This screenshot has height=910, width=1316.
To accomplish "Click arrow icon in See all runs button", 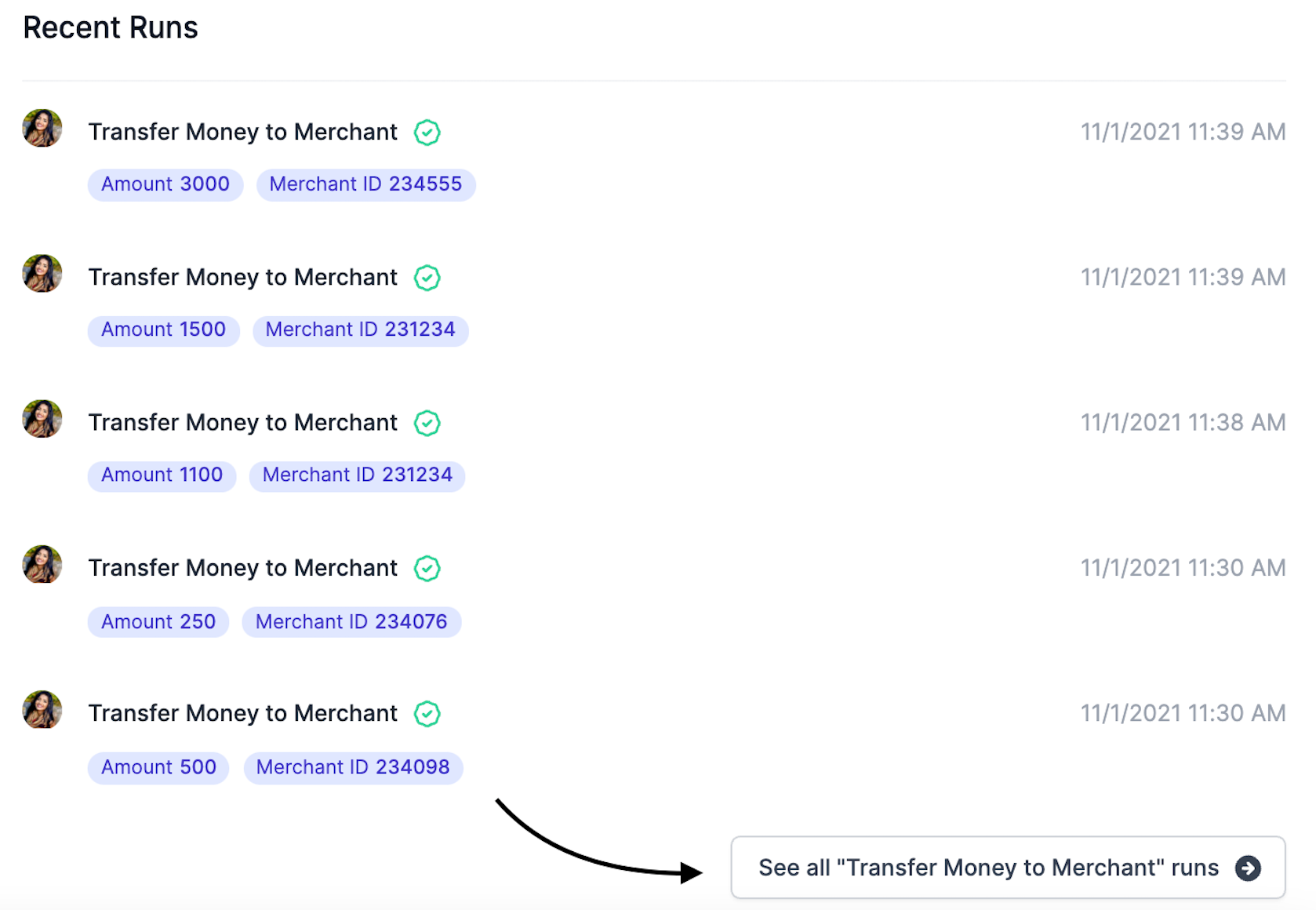I will coord(1248,868).
